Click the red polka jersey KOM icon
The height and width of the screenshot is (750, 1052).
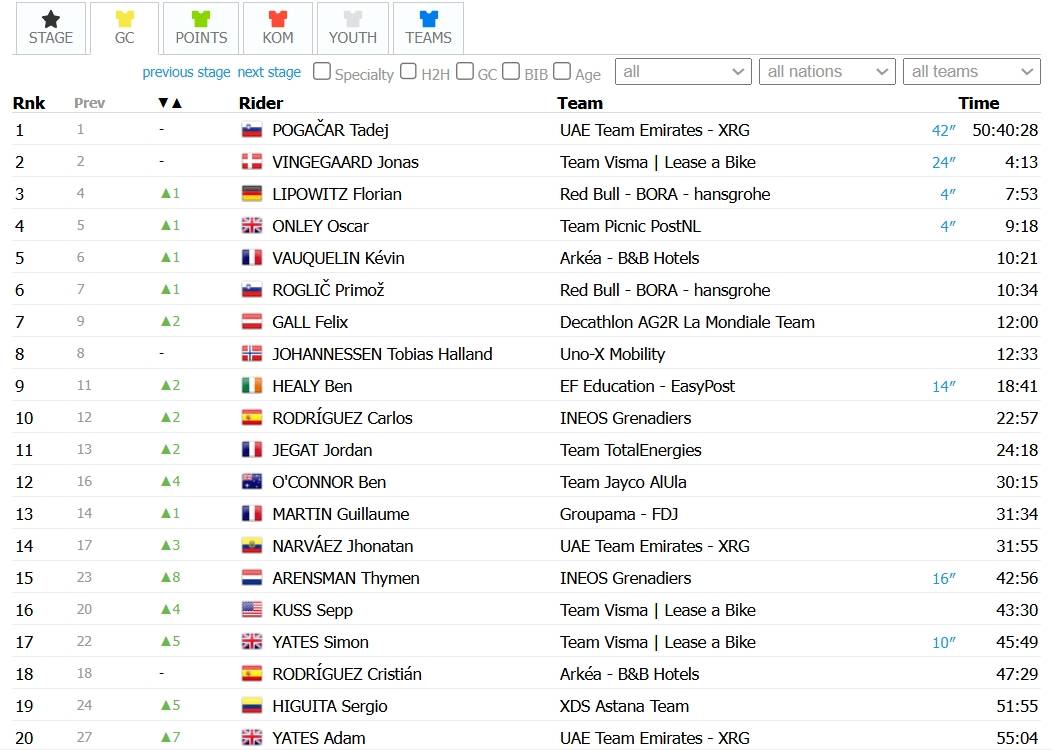(x=278, y=19)
